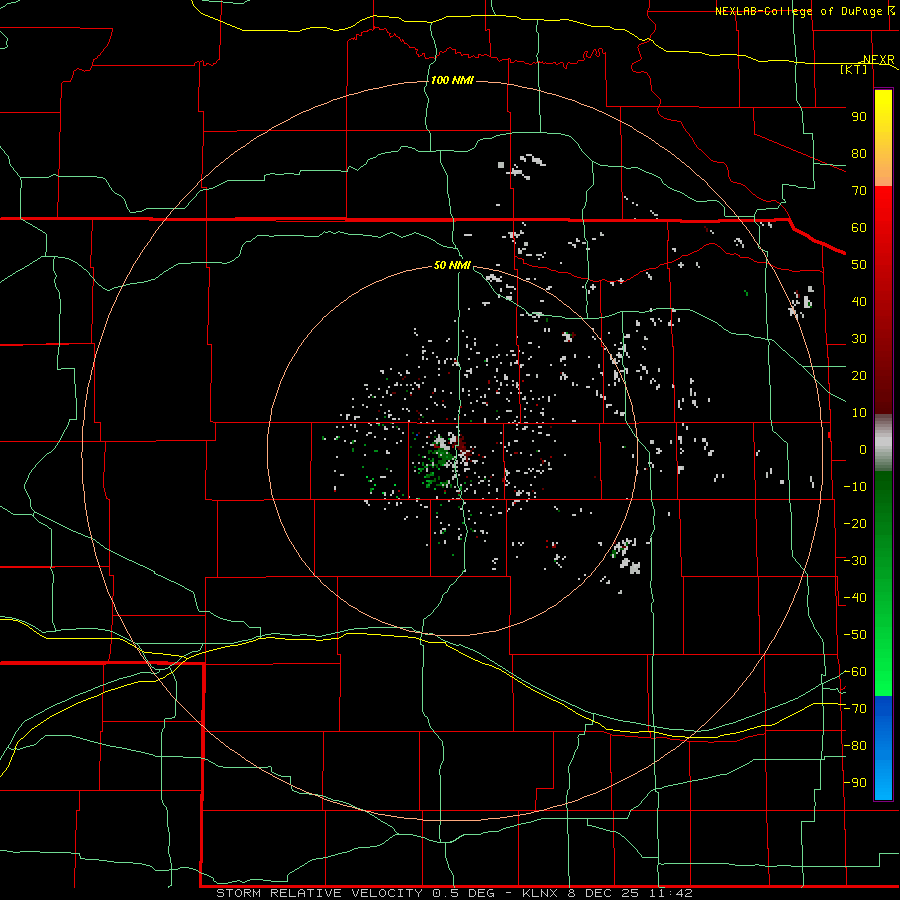This screenshot has width=900, height=900.
Task: Click the scale label '40'
Action: pyautogui.click(x=859, y=301)
